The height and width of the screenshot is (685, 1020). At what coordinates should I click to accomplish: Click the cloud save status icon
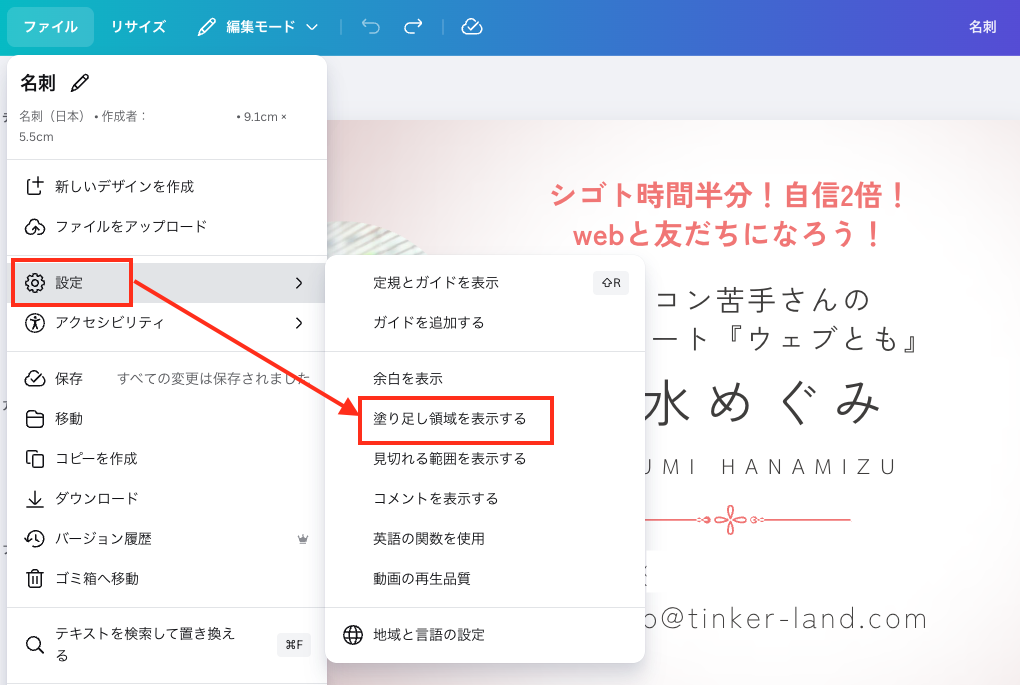[472, 27]
